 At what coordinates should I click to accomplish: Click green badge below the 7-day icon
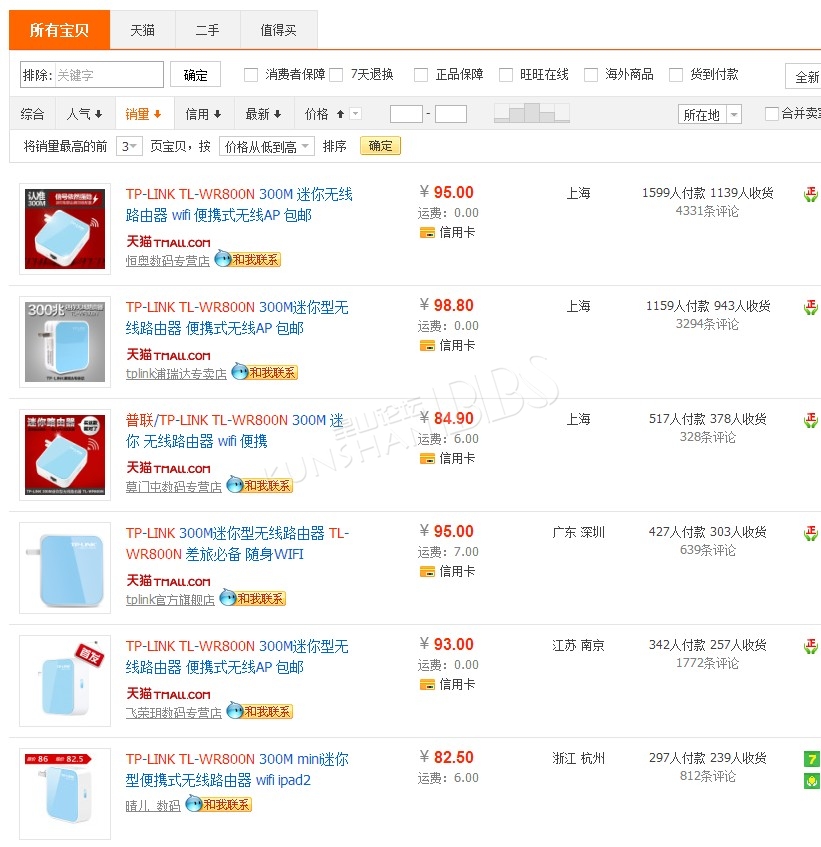coord(811,781)
